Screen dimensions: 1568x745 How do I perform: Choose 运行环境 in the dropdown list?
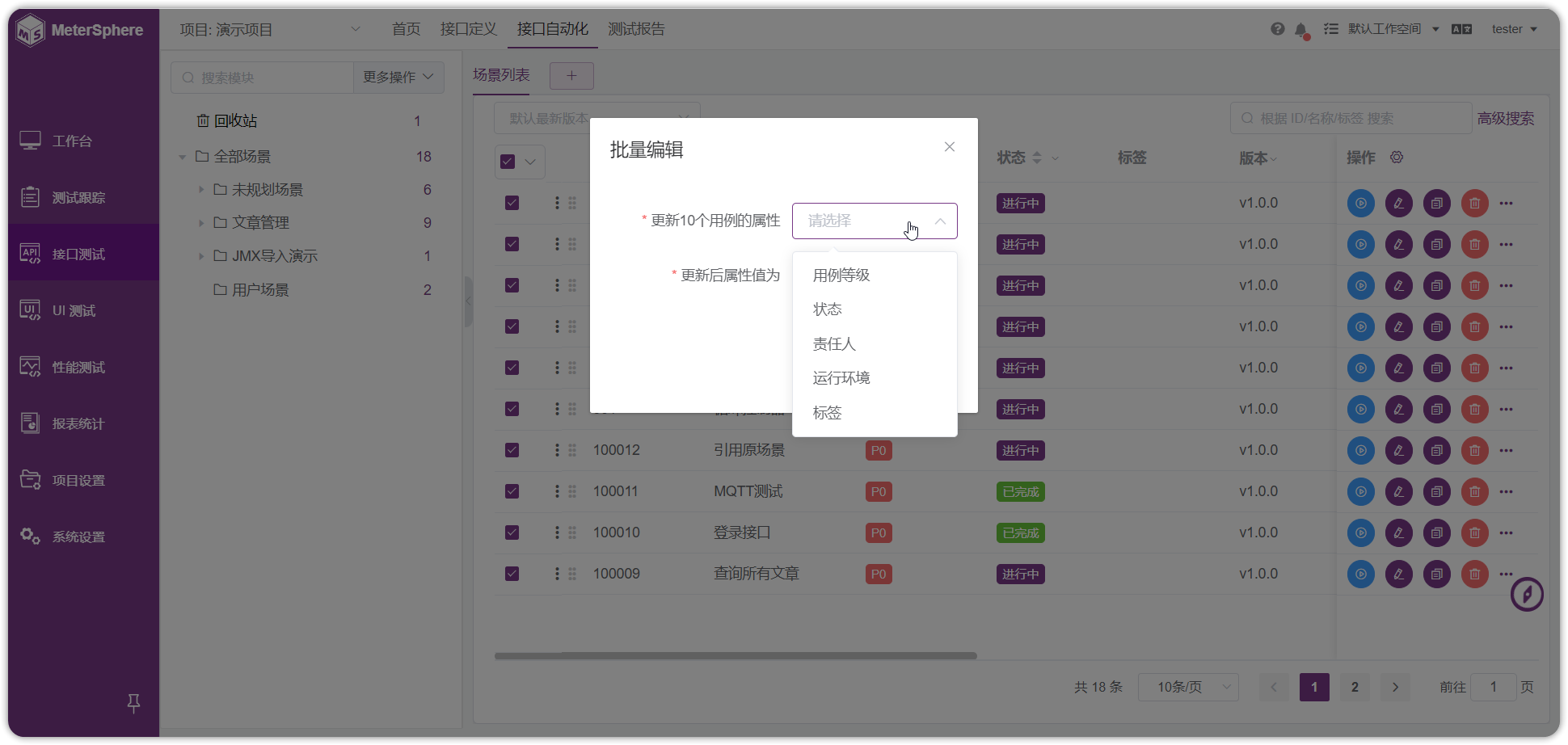pyautogui.click(x=875, y=378)
